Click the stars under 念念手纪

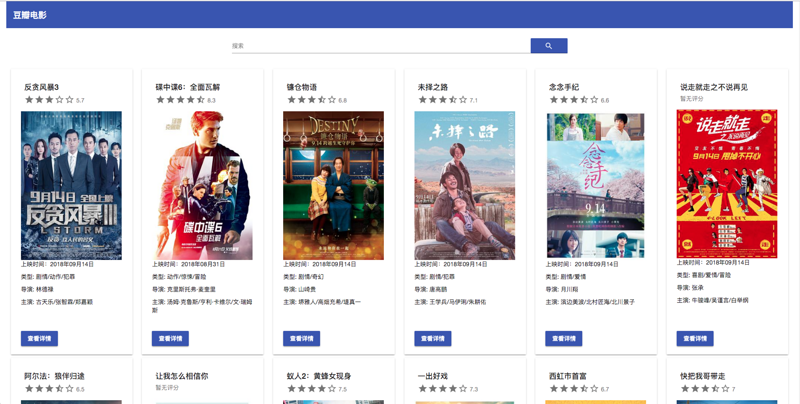574,100
